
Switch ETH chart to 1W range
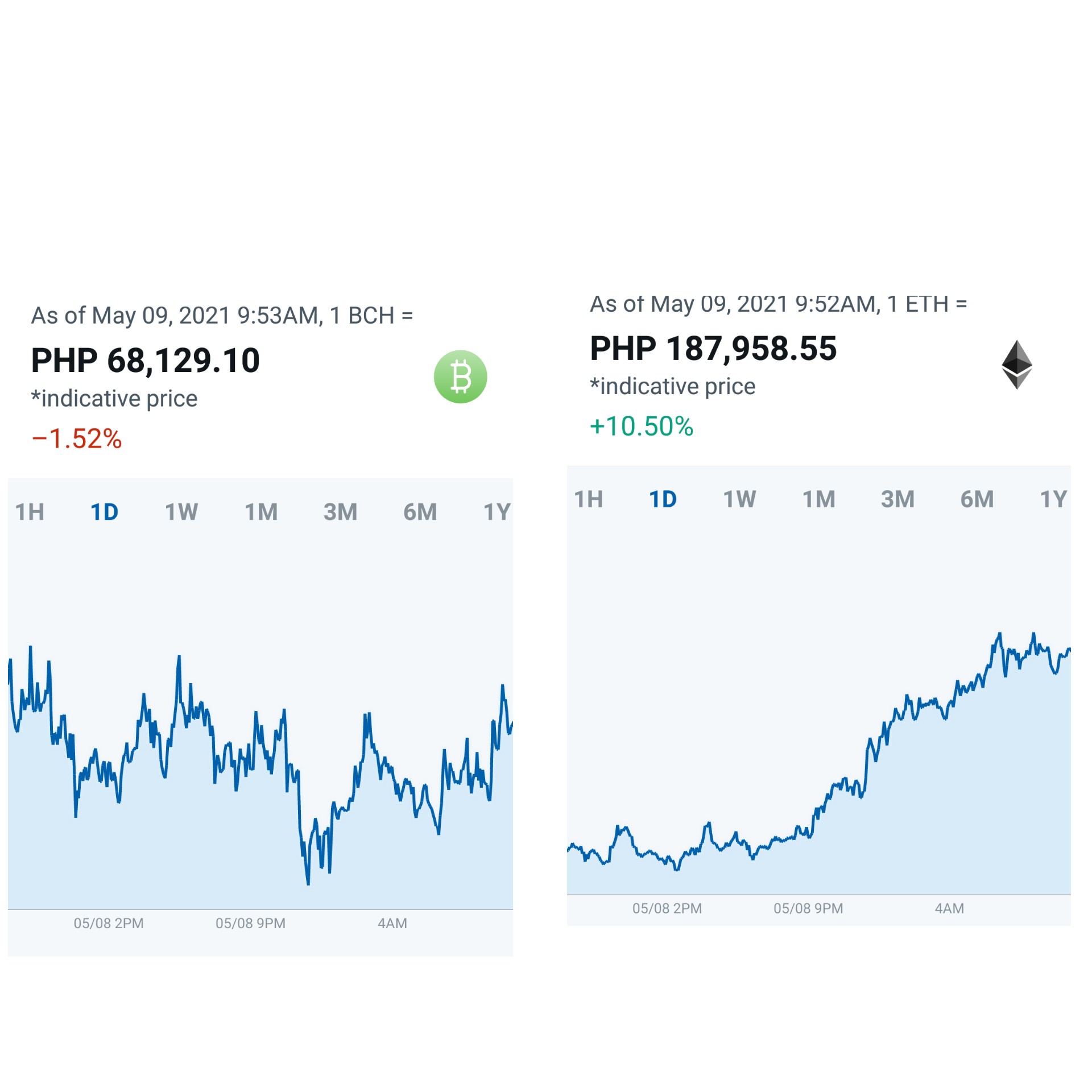pyautogui.click(x=739, y=499)
